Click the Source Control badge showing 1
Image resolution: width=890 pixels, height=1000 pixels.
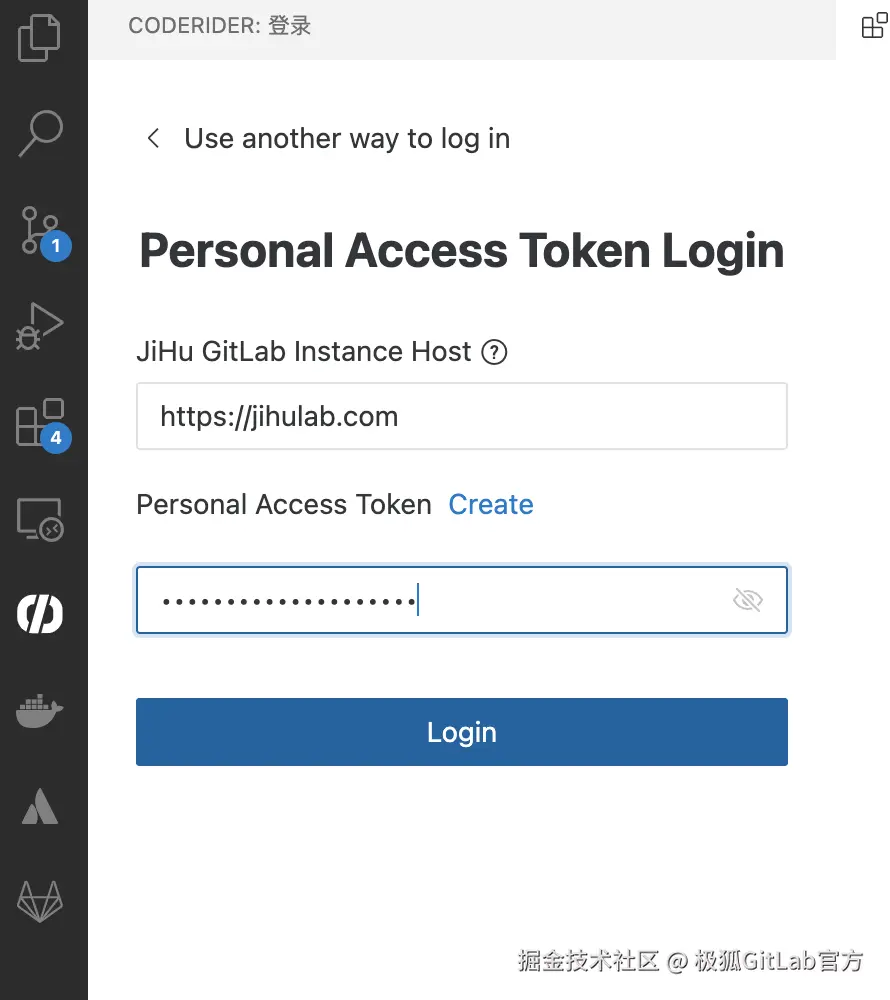click(56, 245)
